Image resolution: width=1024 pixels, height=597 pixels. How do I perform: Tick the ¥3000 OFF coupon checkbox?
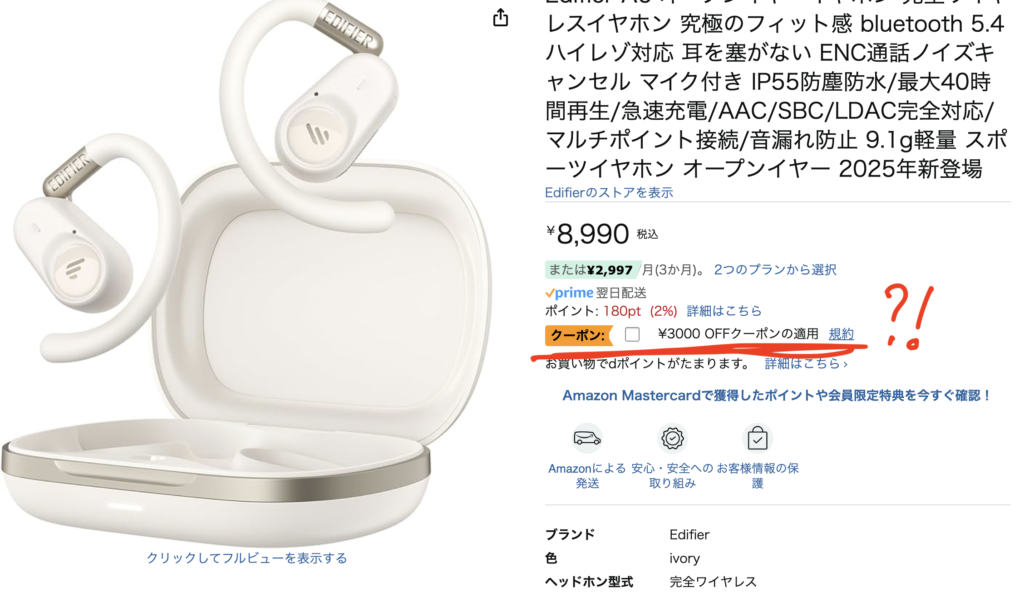(x=632, y=334)
